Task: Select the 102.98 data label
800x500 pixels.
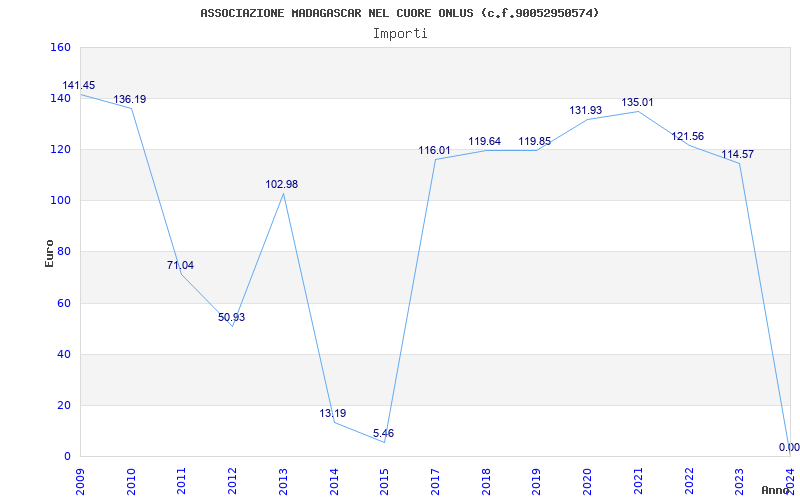Action: click(x=282, y=184)
